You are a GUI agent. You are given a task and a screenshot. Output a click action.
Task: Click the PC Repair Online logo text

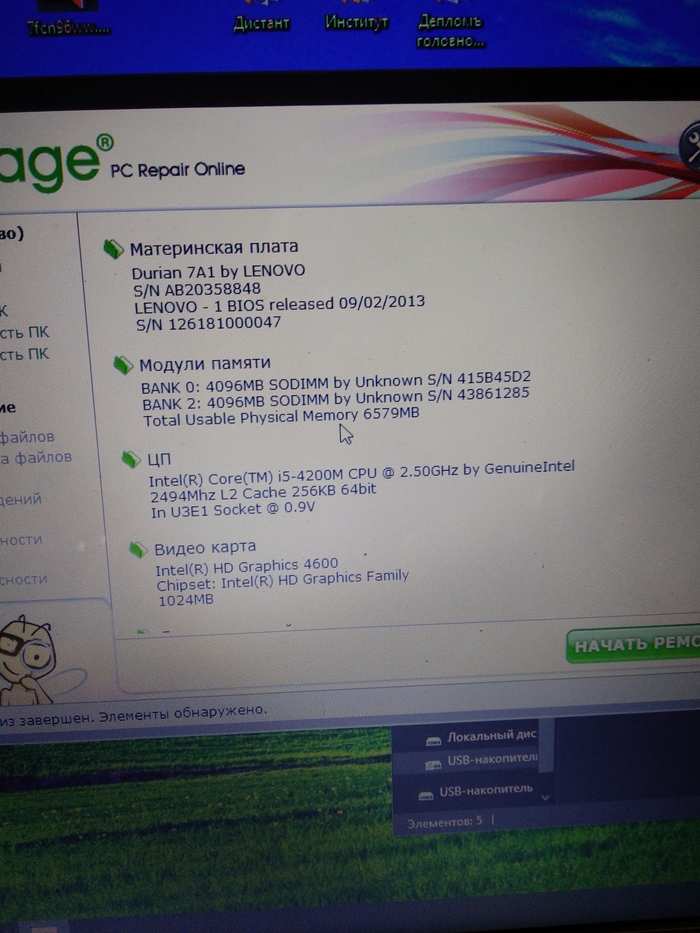177,170
